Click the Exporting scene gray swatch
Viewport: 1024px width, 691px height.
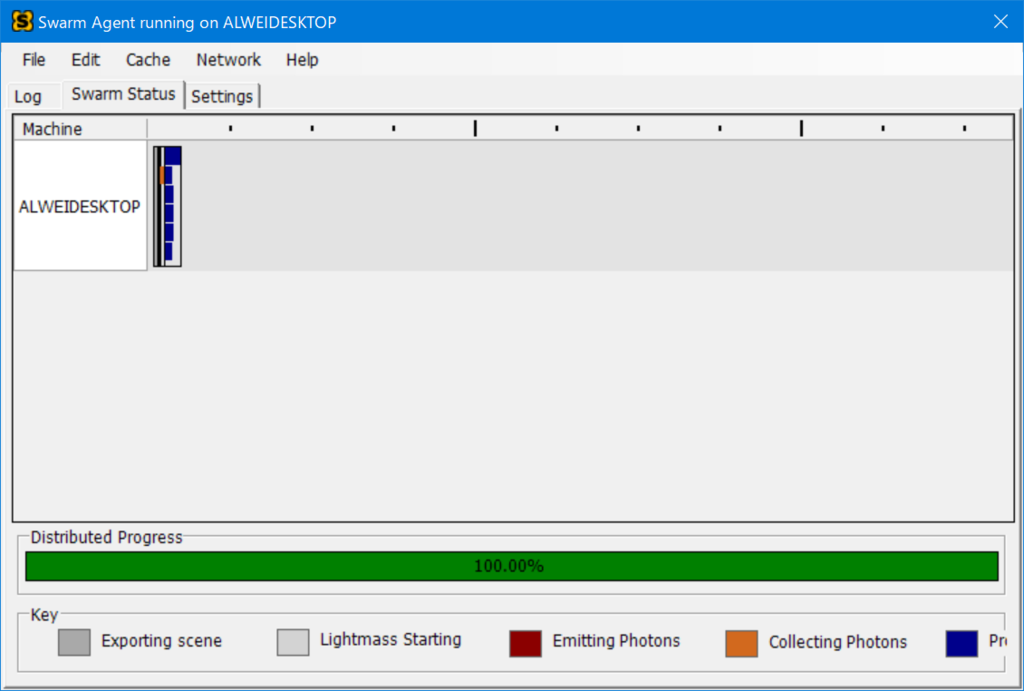[74, 642]
